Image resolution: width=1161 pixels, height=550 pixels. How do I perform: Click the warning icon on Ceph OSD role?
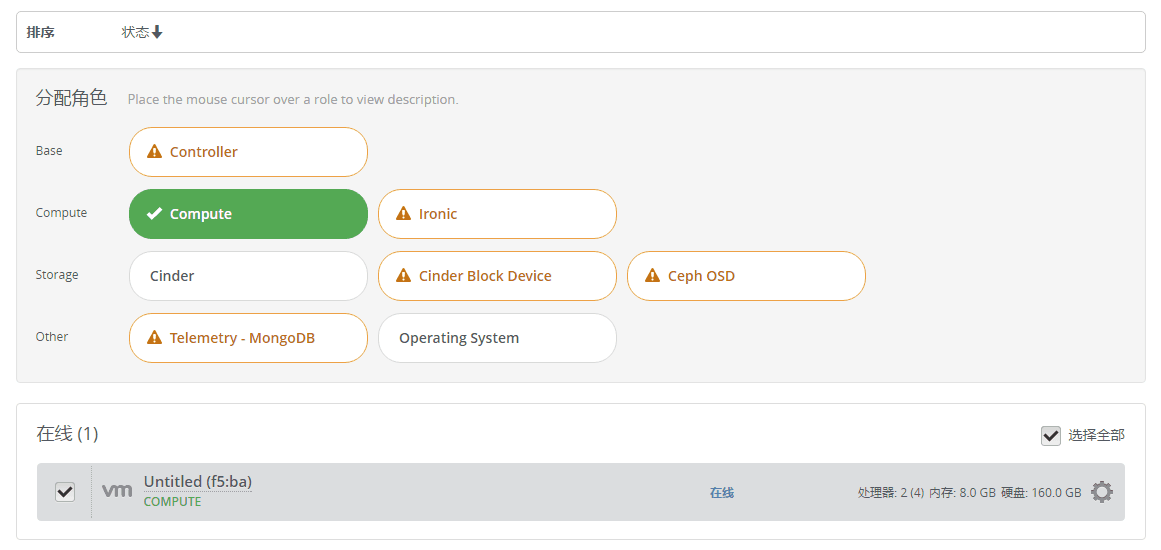tap(652, 276)
